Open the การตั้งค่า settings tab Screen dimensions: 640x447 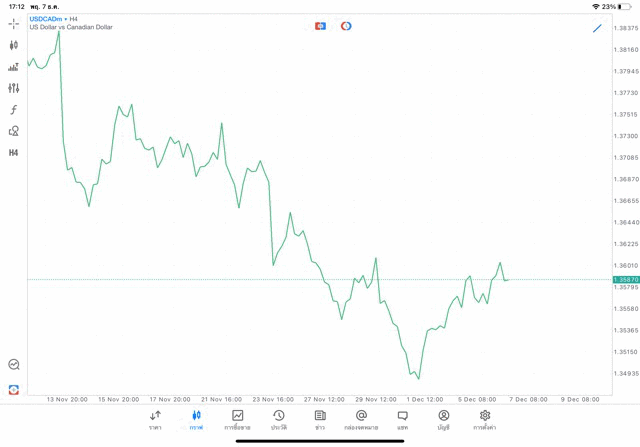[485, 420]
